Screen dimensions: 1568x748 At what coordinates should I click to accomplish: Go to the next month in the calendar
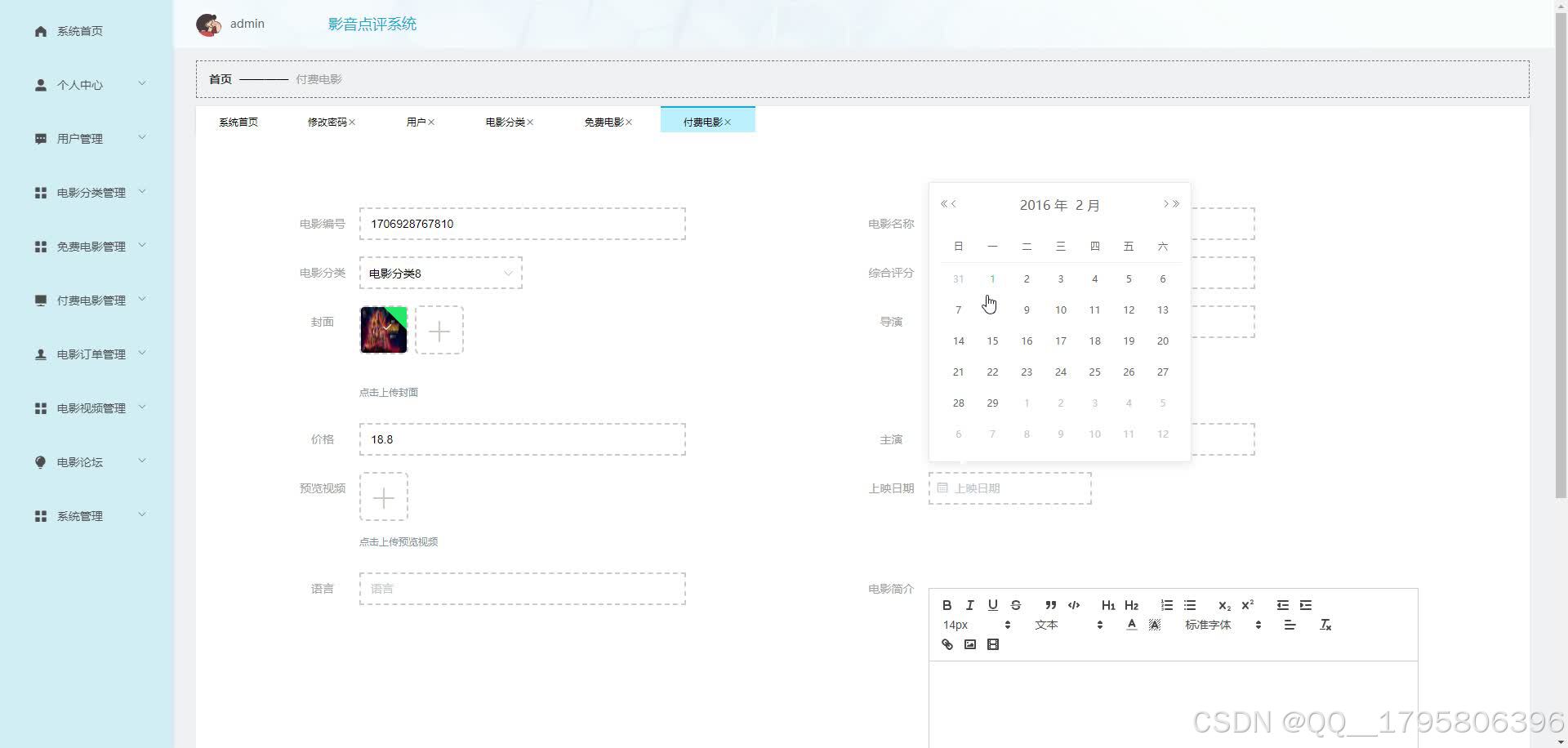click(1165, 204)
